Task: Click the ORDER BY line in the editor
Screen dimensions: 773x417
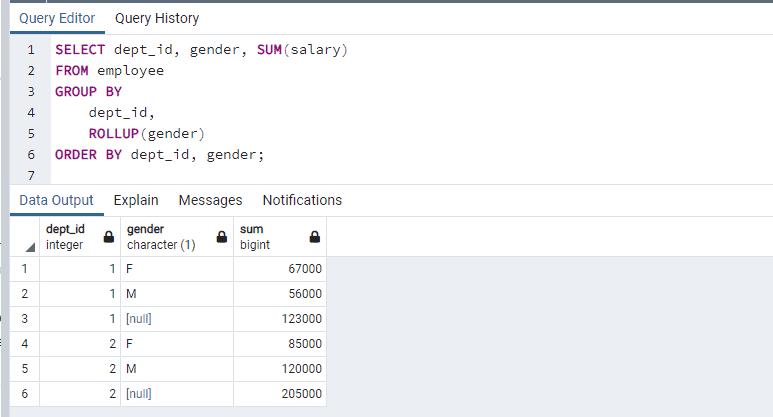Action: point(159,154)
